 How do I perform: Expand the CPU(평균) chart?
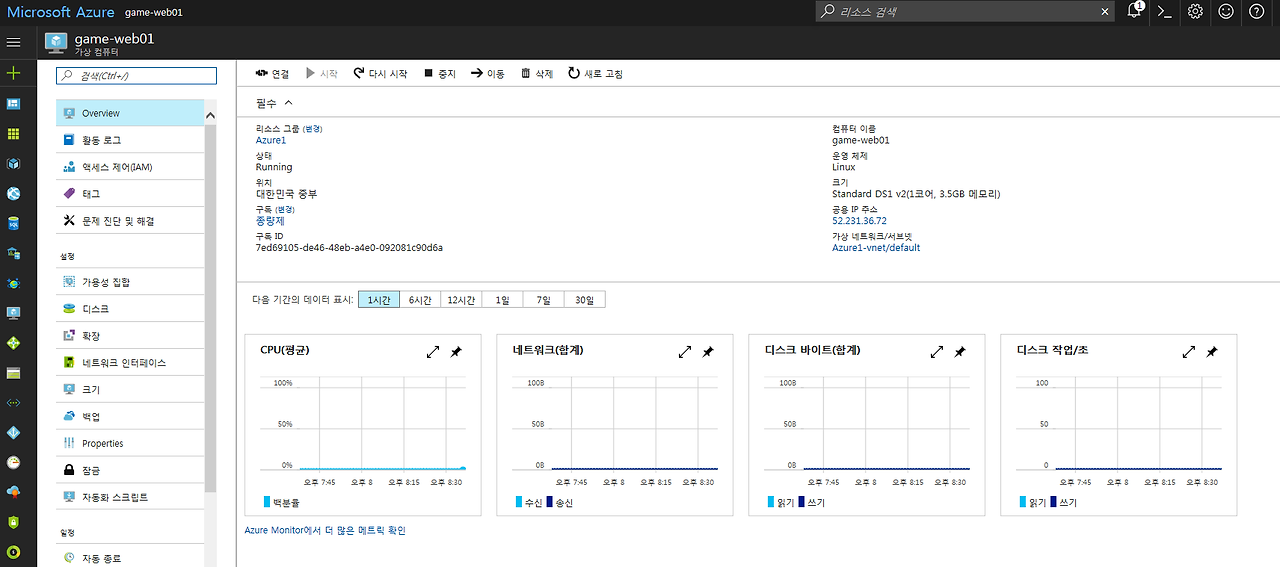433,352
